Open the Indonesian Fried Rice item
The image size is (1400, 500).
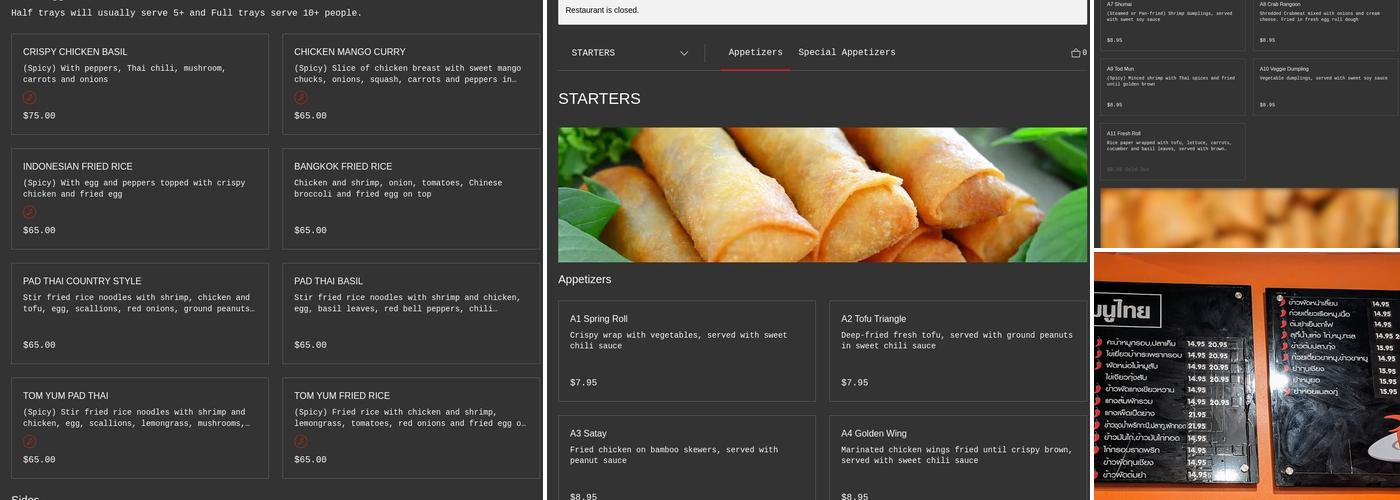coord(140,199)
